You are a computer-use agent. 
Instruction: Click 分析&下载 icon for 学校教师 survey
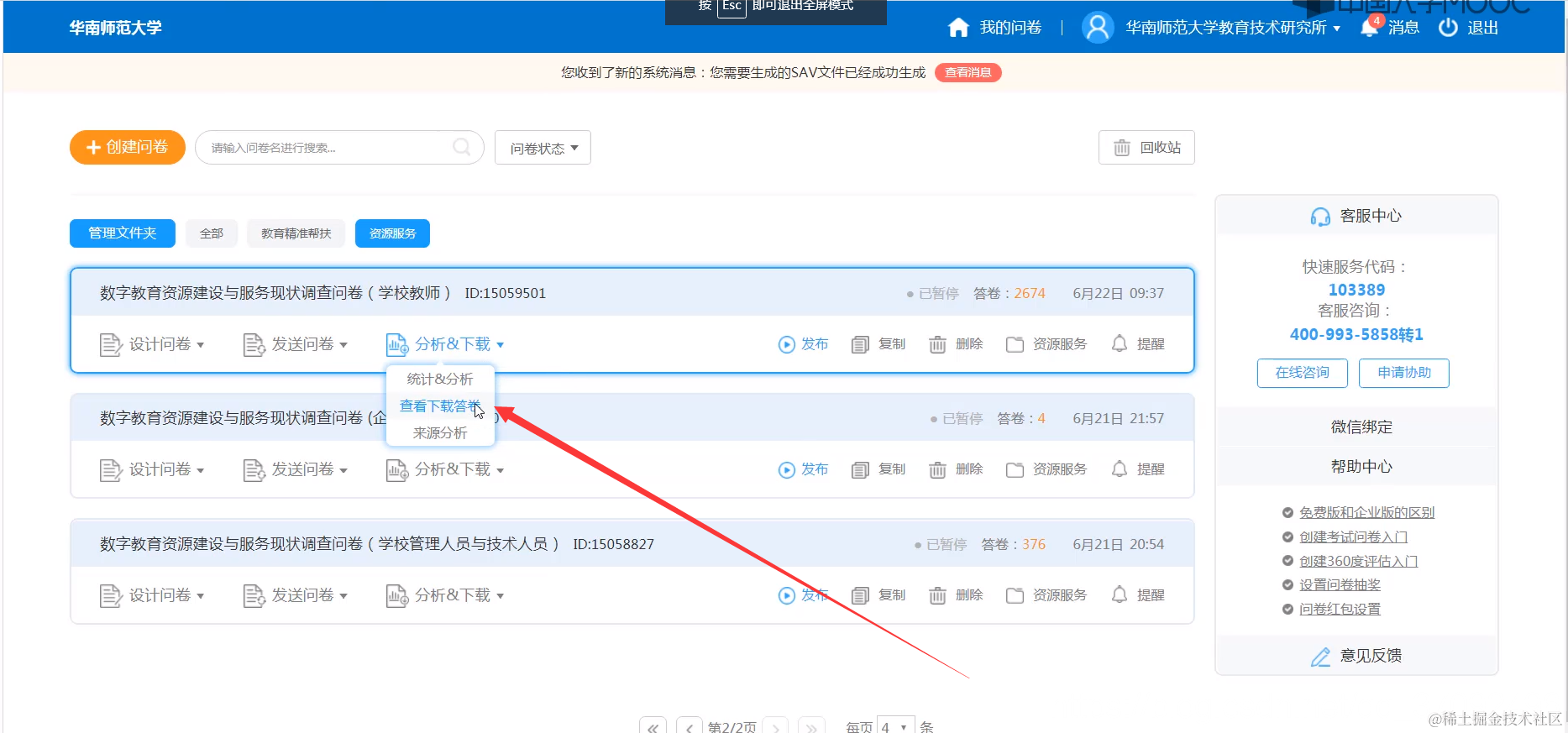click(x=396, y=344)
